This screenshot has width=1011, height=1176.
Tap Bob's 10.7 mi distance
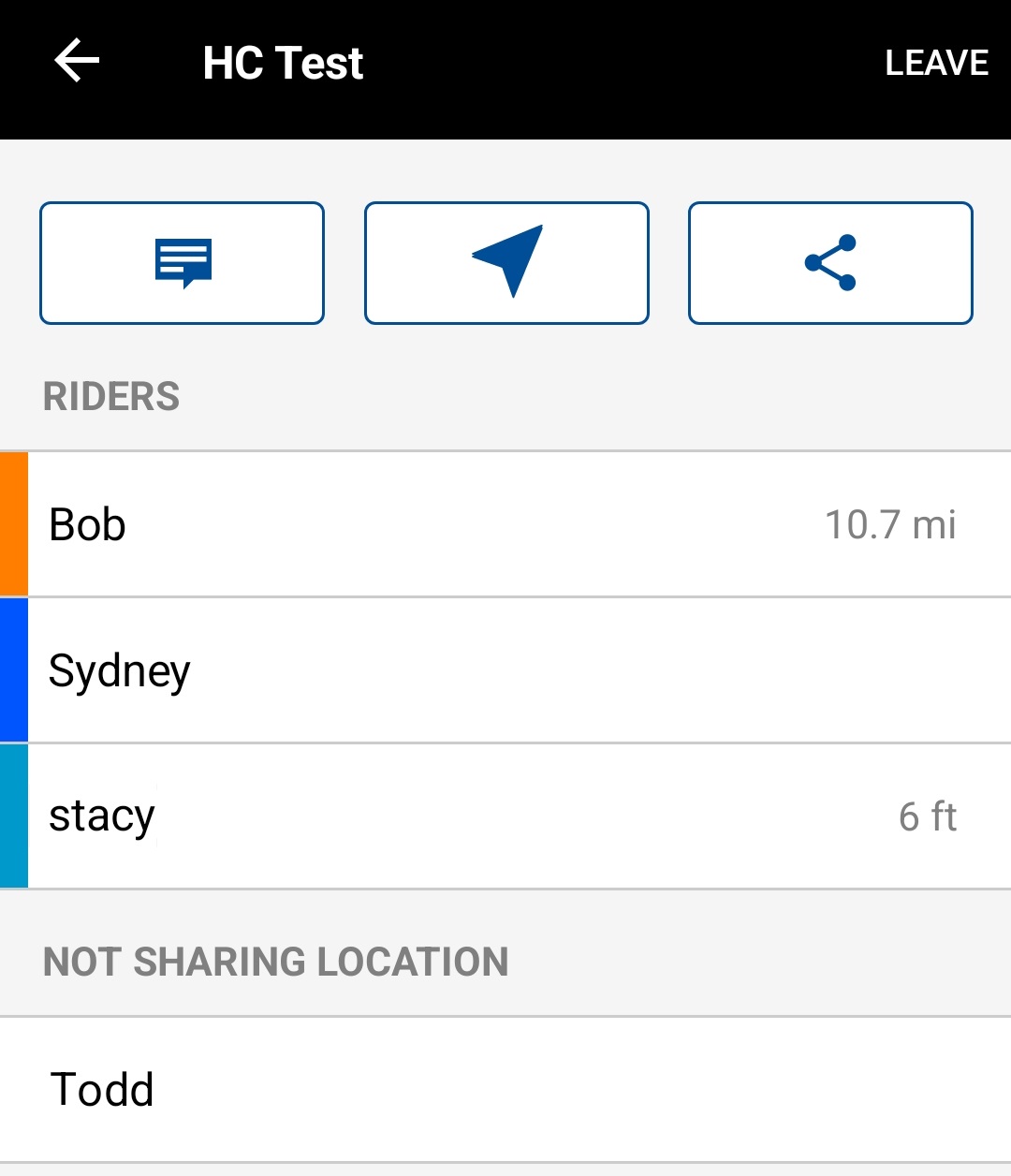pyautogui.click(x=889, y=525)
